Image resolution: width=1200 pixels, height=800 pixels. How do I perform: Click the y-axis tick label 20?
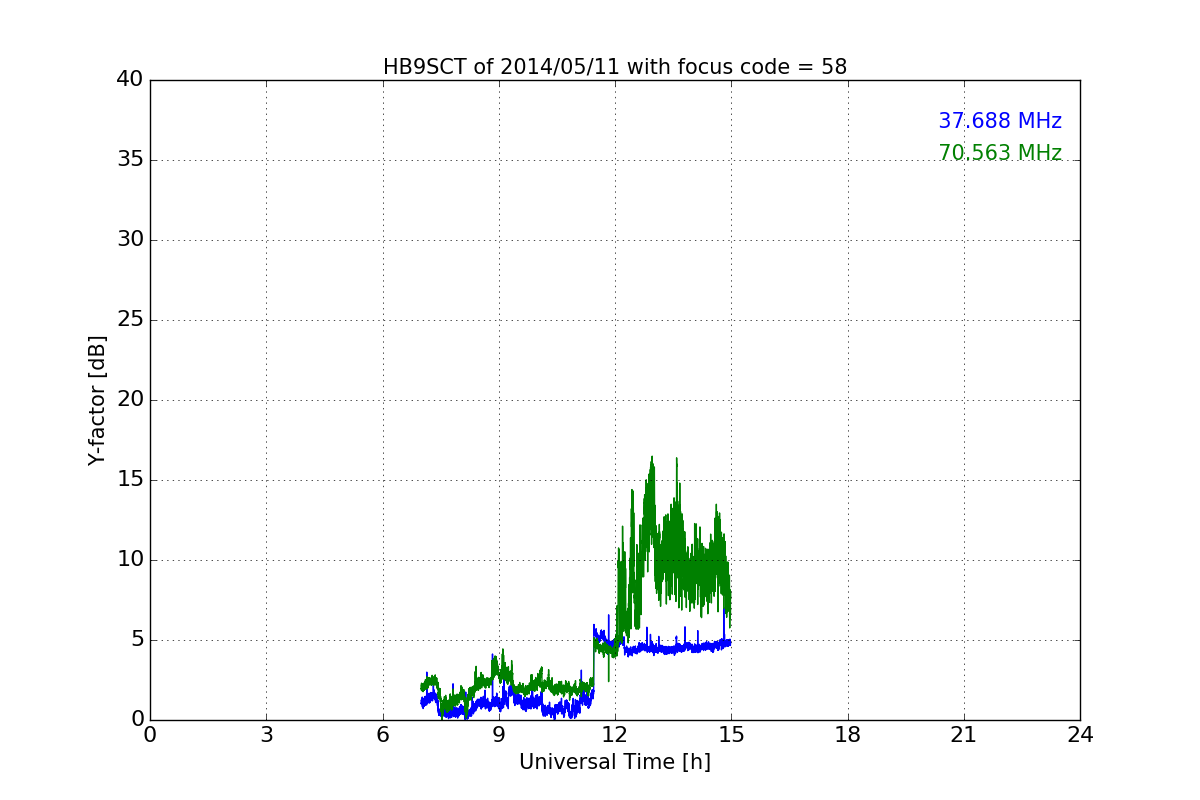(129, 400)
